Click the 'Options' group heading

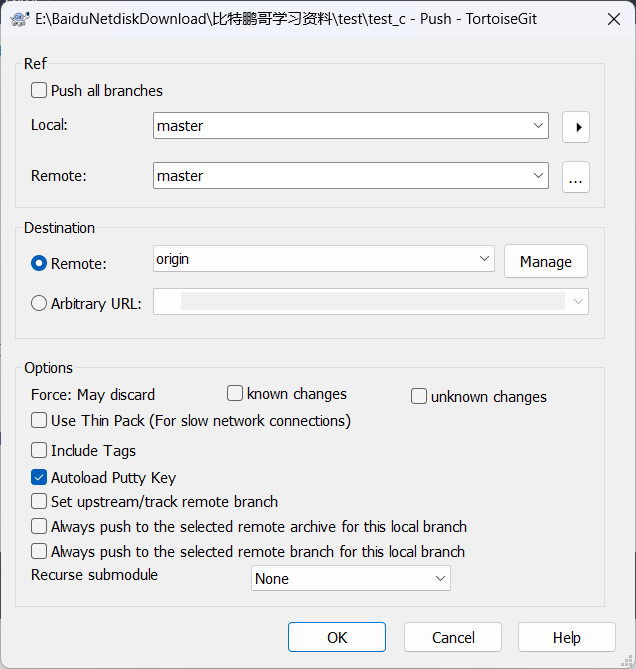coord(48,368)
